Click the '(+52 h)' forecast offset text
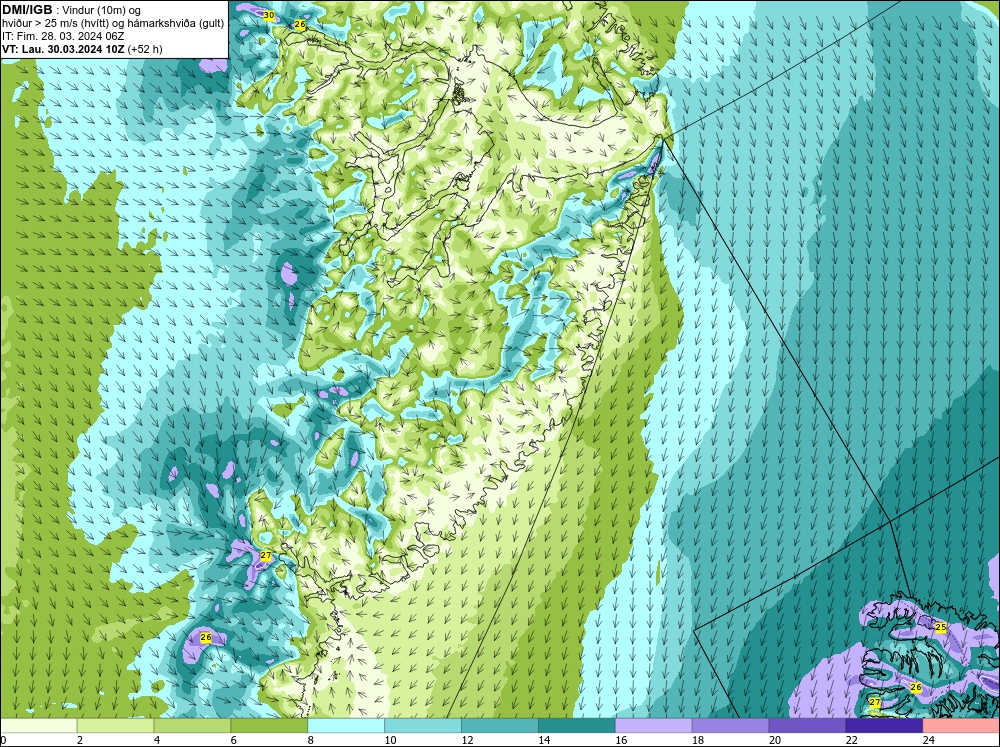This screenshot has width=1000, height=747. click(x=145, y=49)
